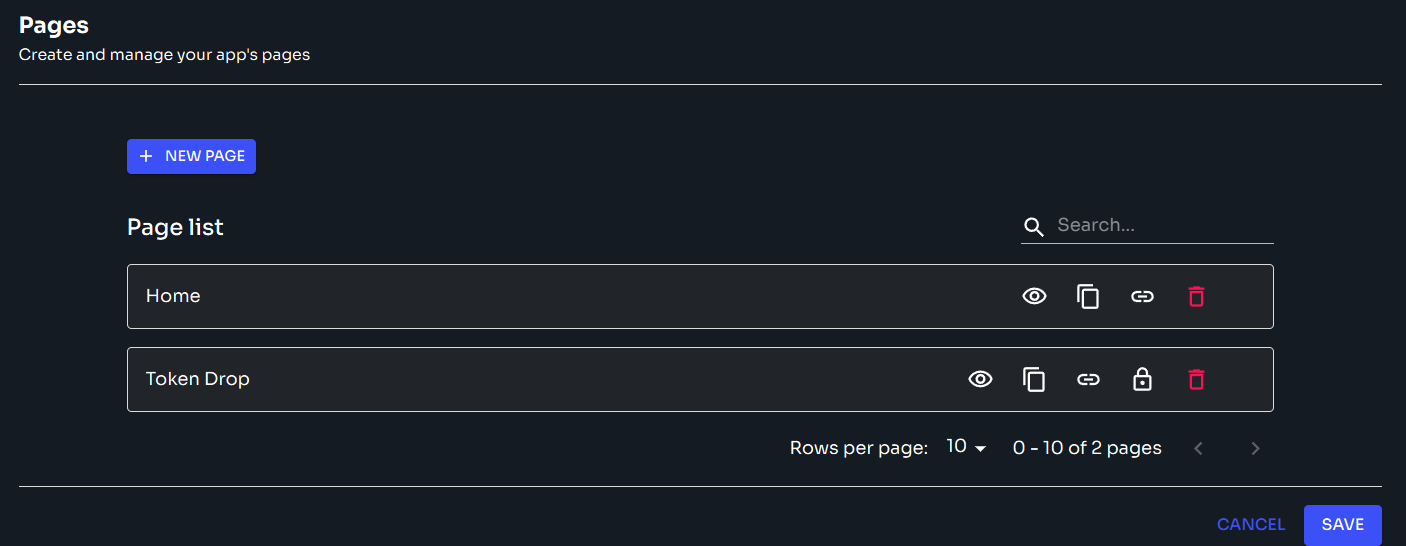Open the Rows per page dropdown
This screenshot has width=1406, height=546.
click(966, 448)
